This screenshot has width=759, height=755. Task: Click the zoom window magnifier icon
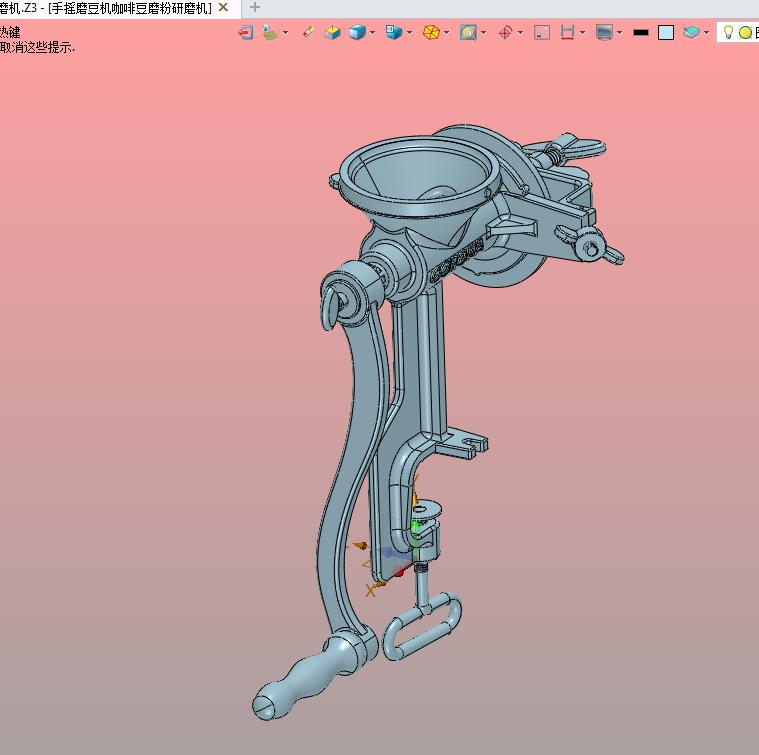click(468, 32)
